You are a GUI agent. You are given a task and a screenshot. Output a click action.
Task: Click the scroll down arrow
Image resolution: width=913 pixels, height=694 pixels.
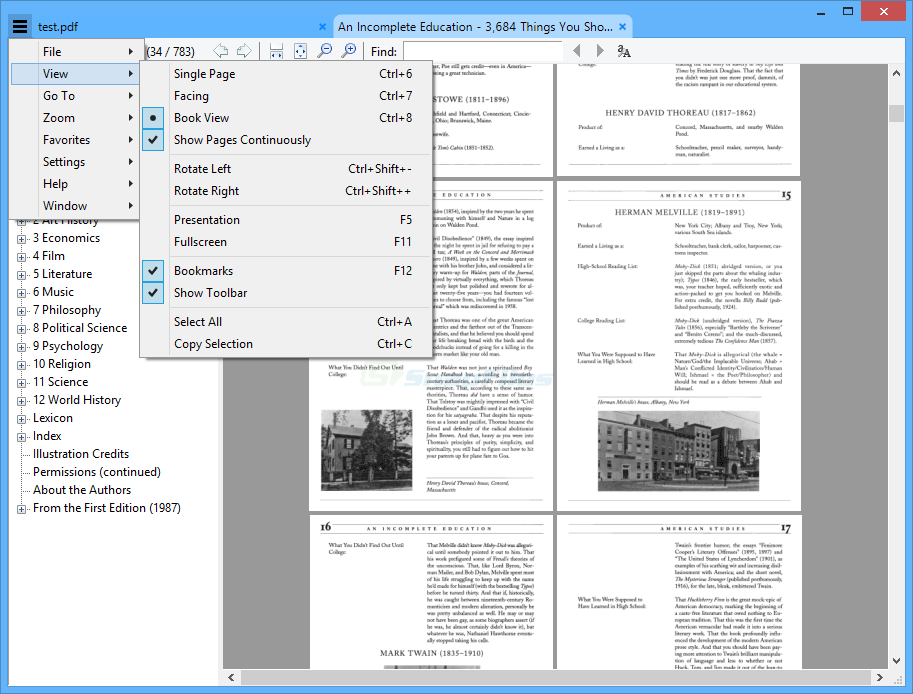[896, 661]
